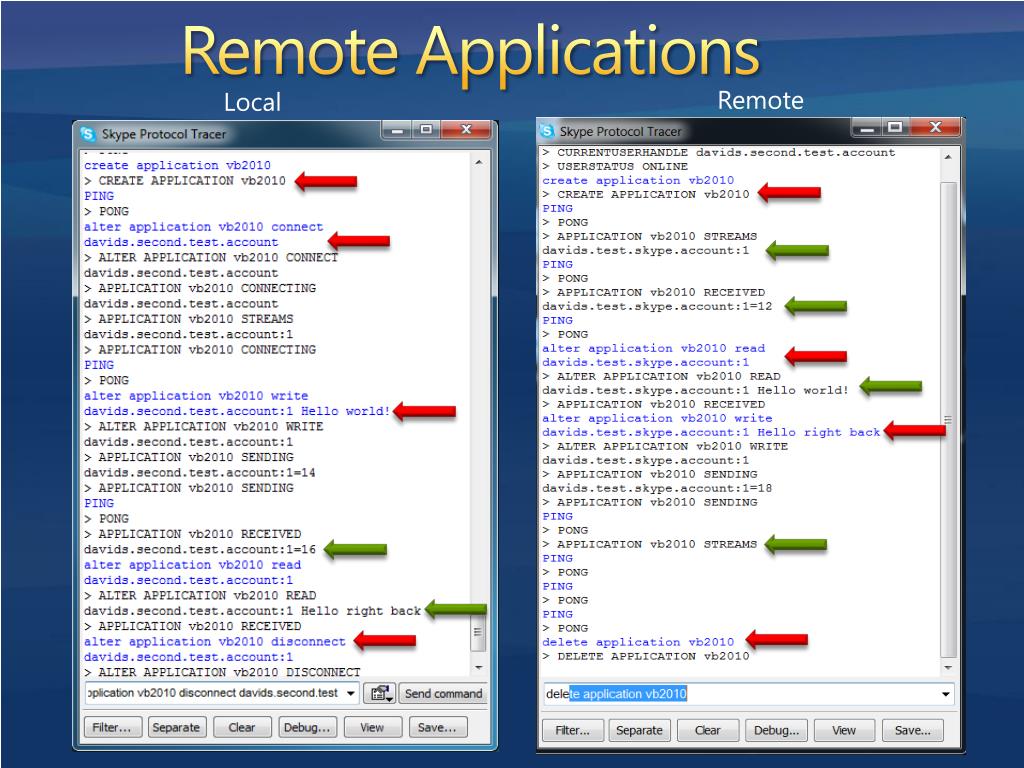Click Remote log scrollbar thumb
Viewport: 1024px width, 768px height.
tap(948, 419)
